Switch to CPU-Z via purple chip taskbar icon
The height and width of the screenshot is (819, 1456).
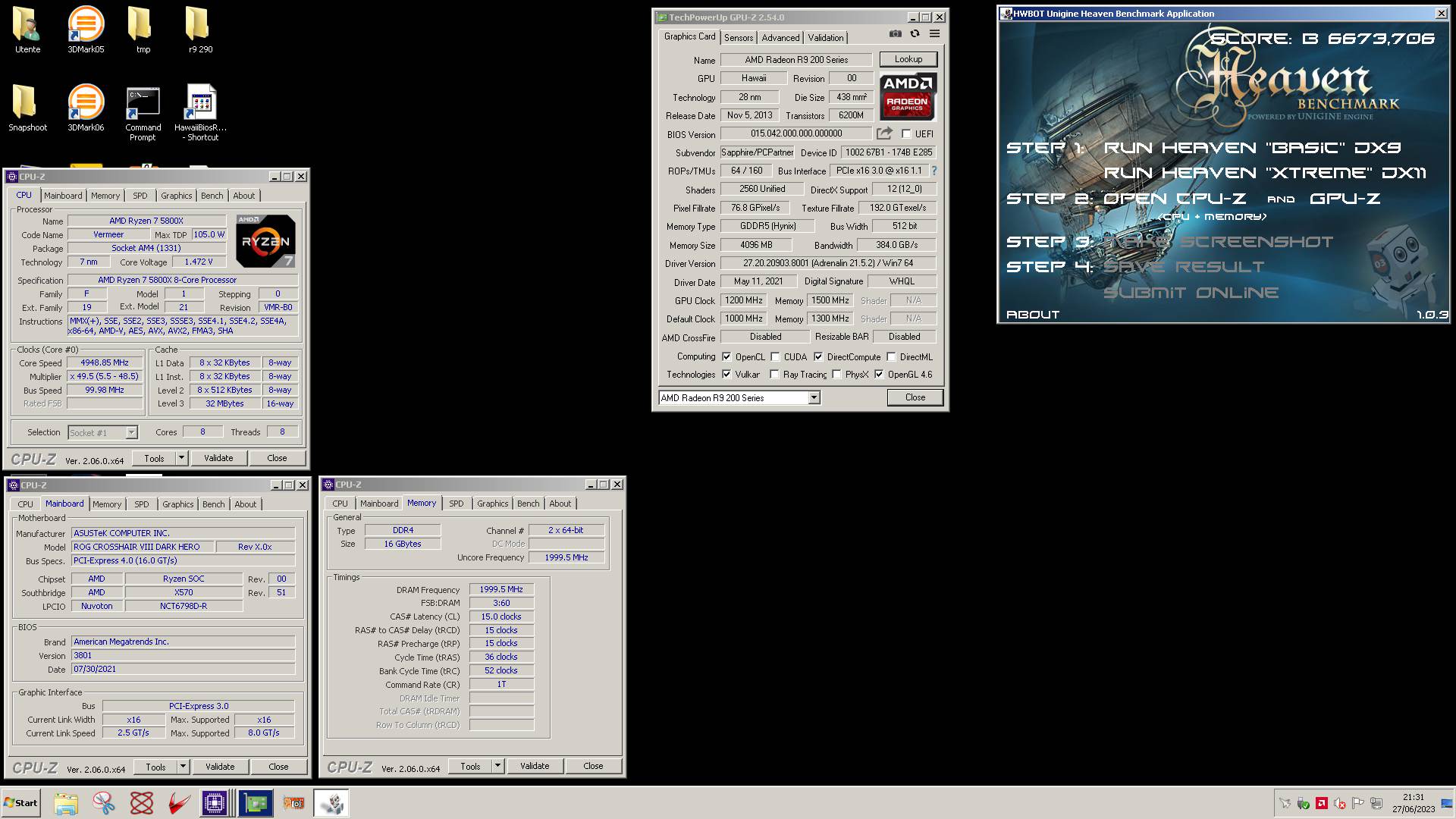(x=215, y=803)
